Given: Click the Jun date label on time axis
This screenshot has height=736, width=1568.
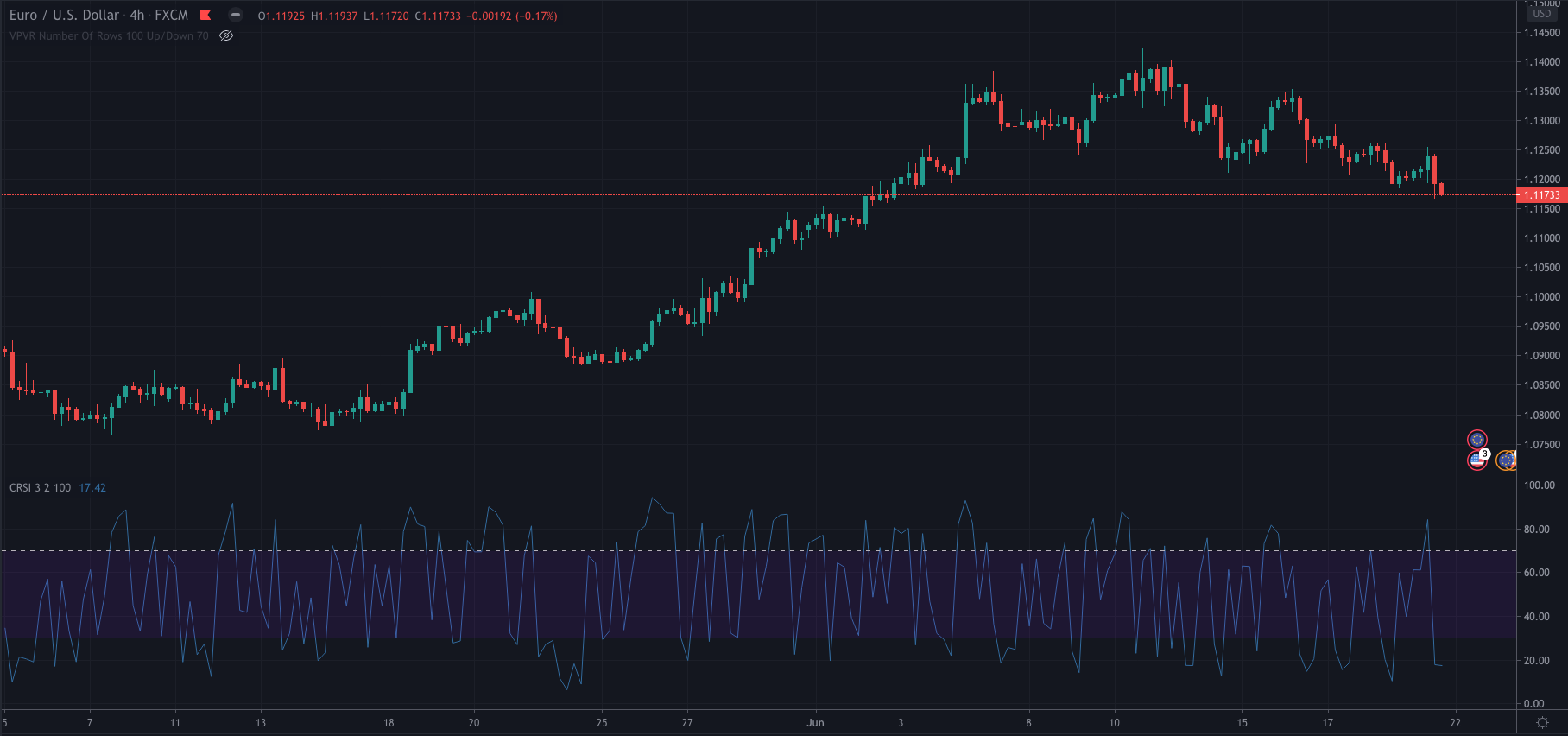Looking at the screenshot, I should (815, 723).
